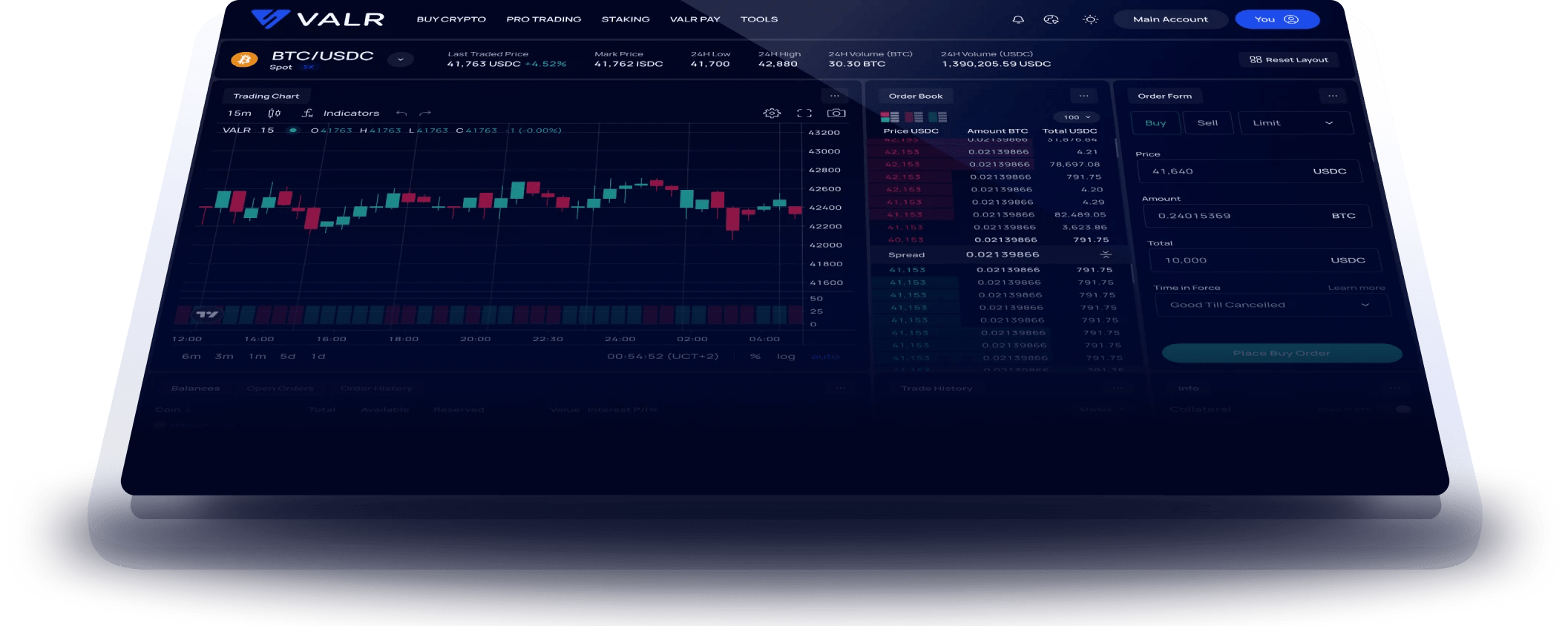This screenshot has height=626, width=1568.
Task: Open the BUY CRYPTO menu
Action: point(451,19)
